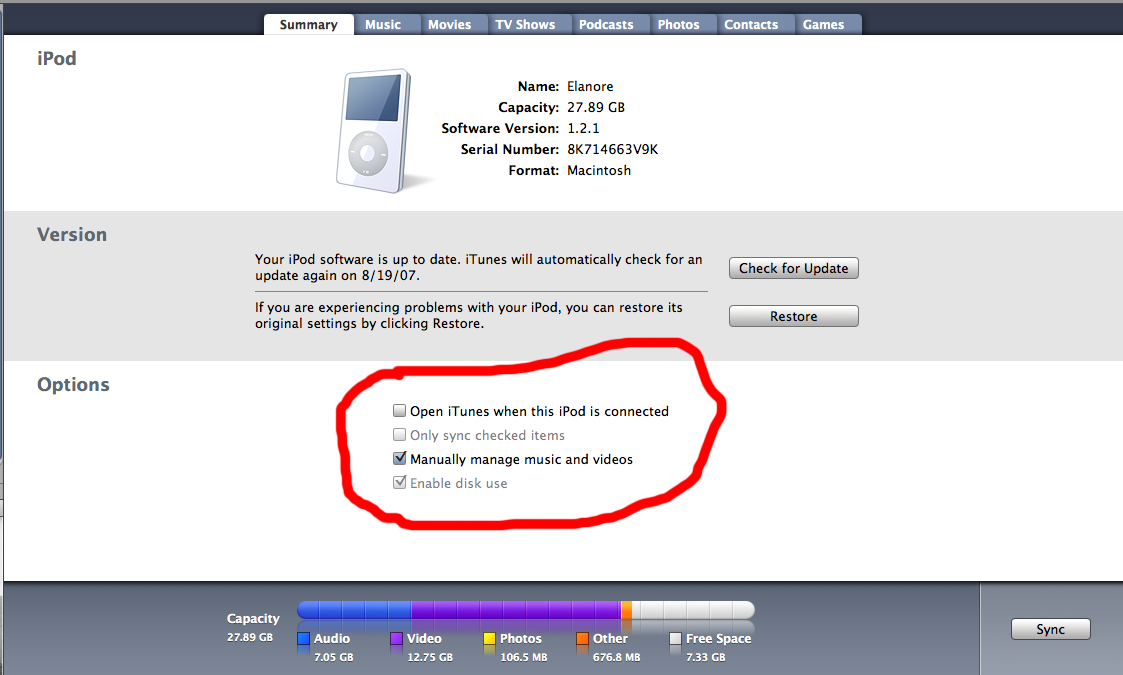Open the Movies tab

[450, 24]
